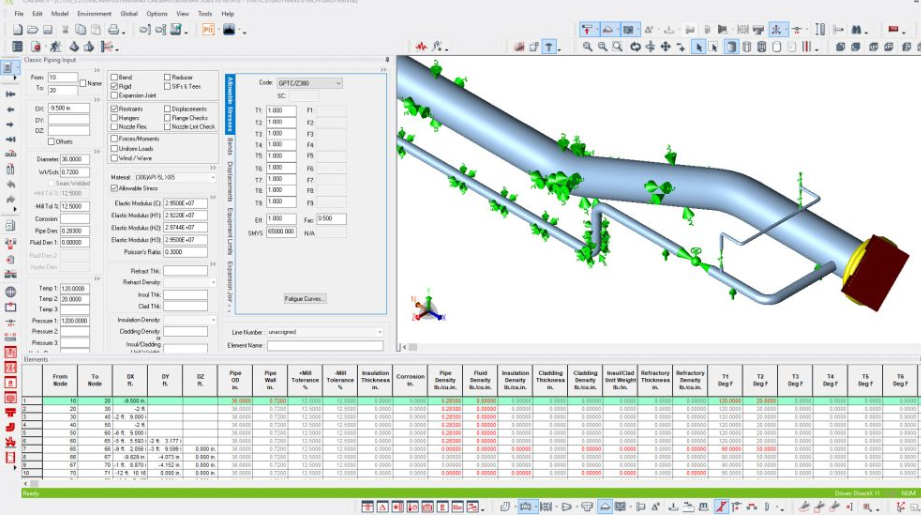921x518 pixels.
Task: Open the Environment menu
Action: click(94, 14)
